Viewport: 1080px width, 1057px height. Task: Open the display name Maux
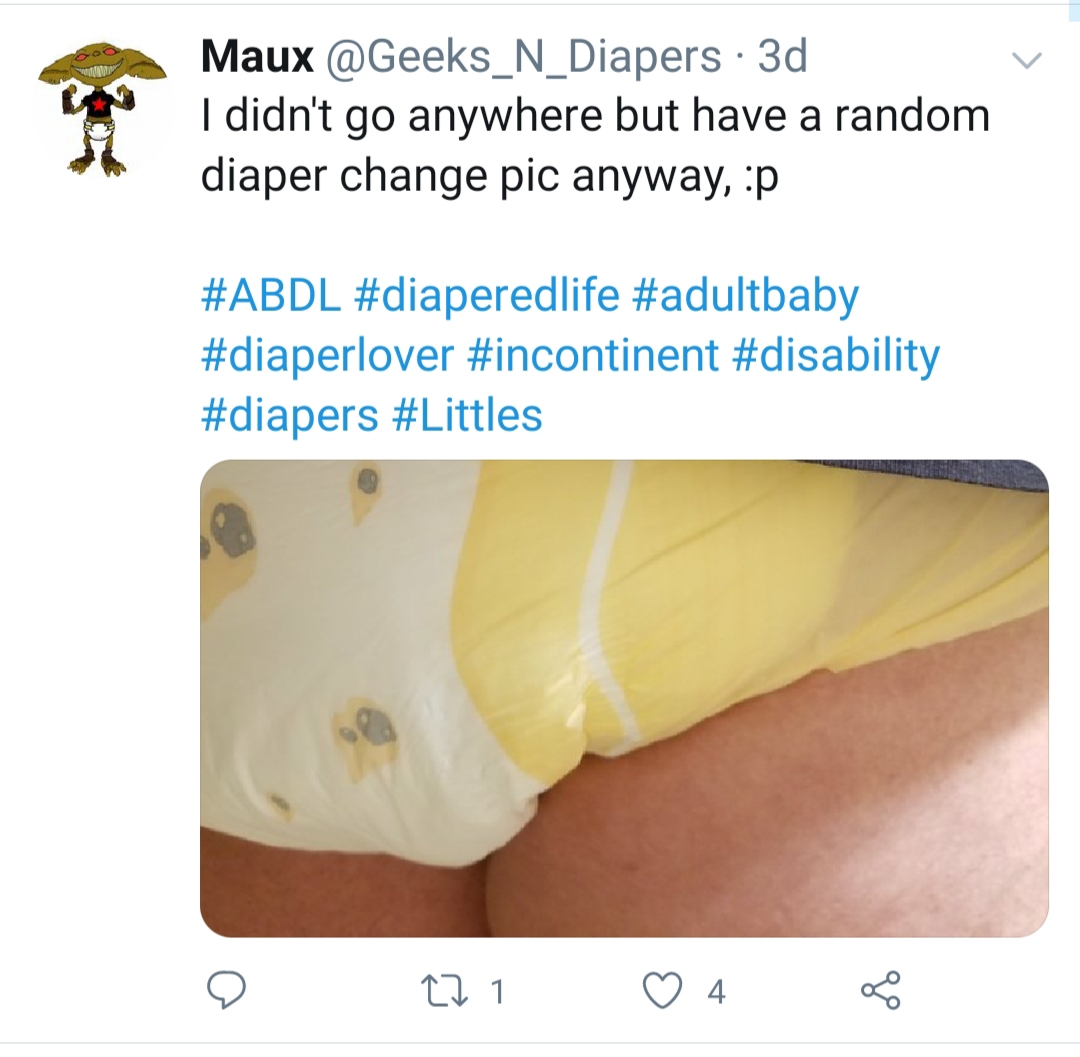(x=257, y=56)
